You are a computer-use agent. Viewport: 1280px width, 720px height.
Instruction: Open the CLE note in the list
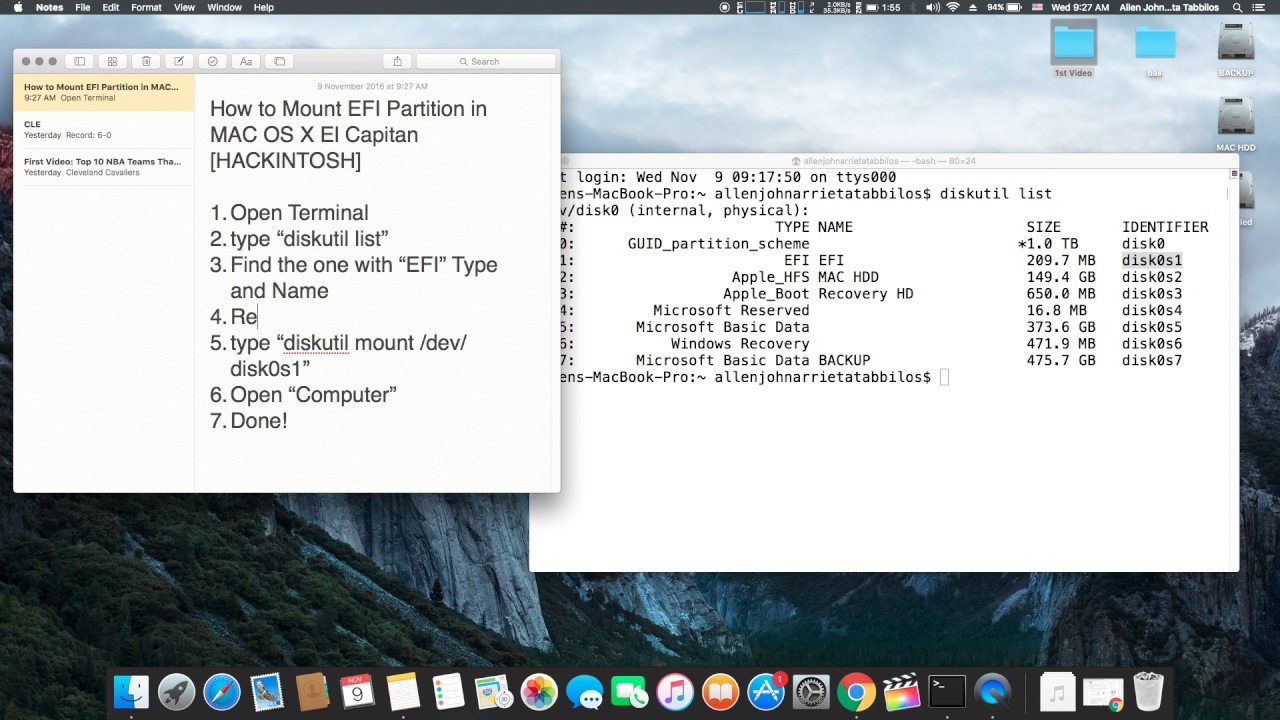point(104,130)
